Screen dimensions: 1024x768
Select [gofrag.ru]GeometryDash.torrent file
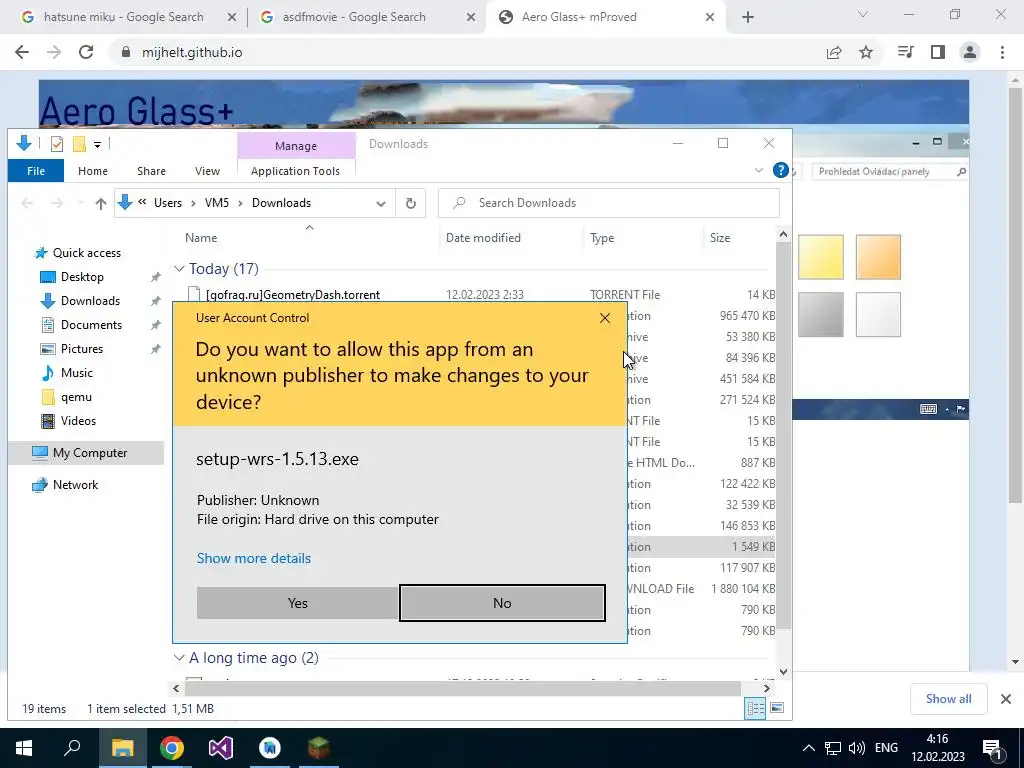[x=293, y=295]
